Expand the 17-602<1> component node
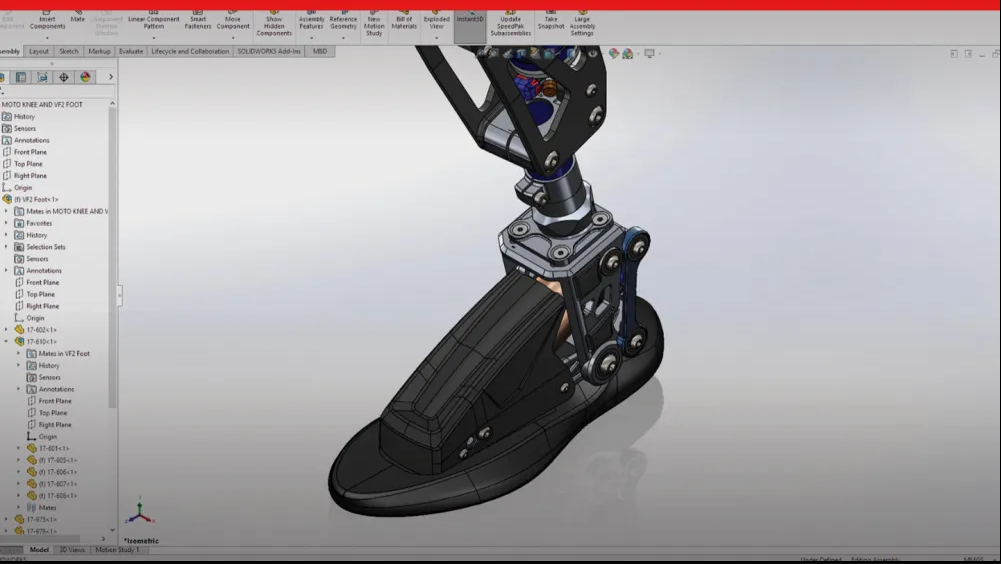Screen dimensions: 1001x564 7,330
